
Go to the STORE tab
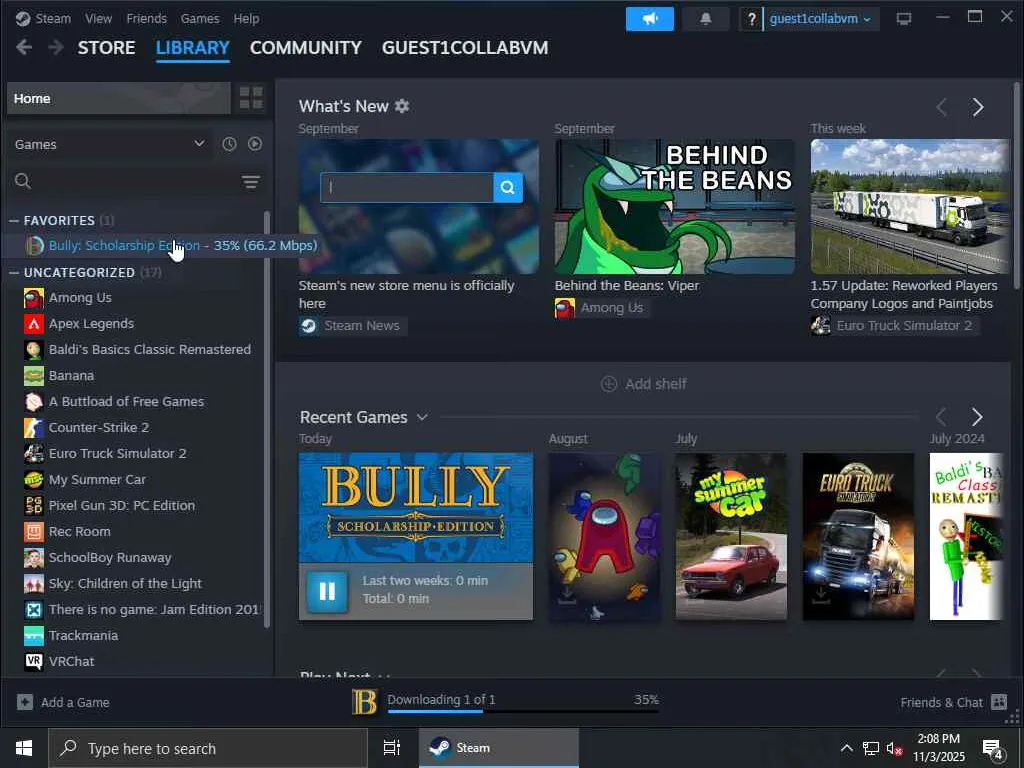click(x=106, y=48)
